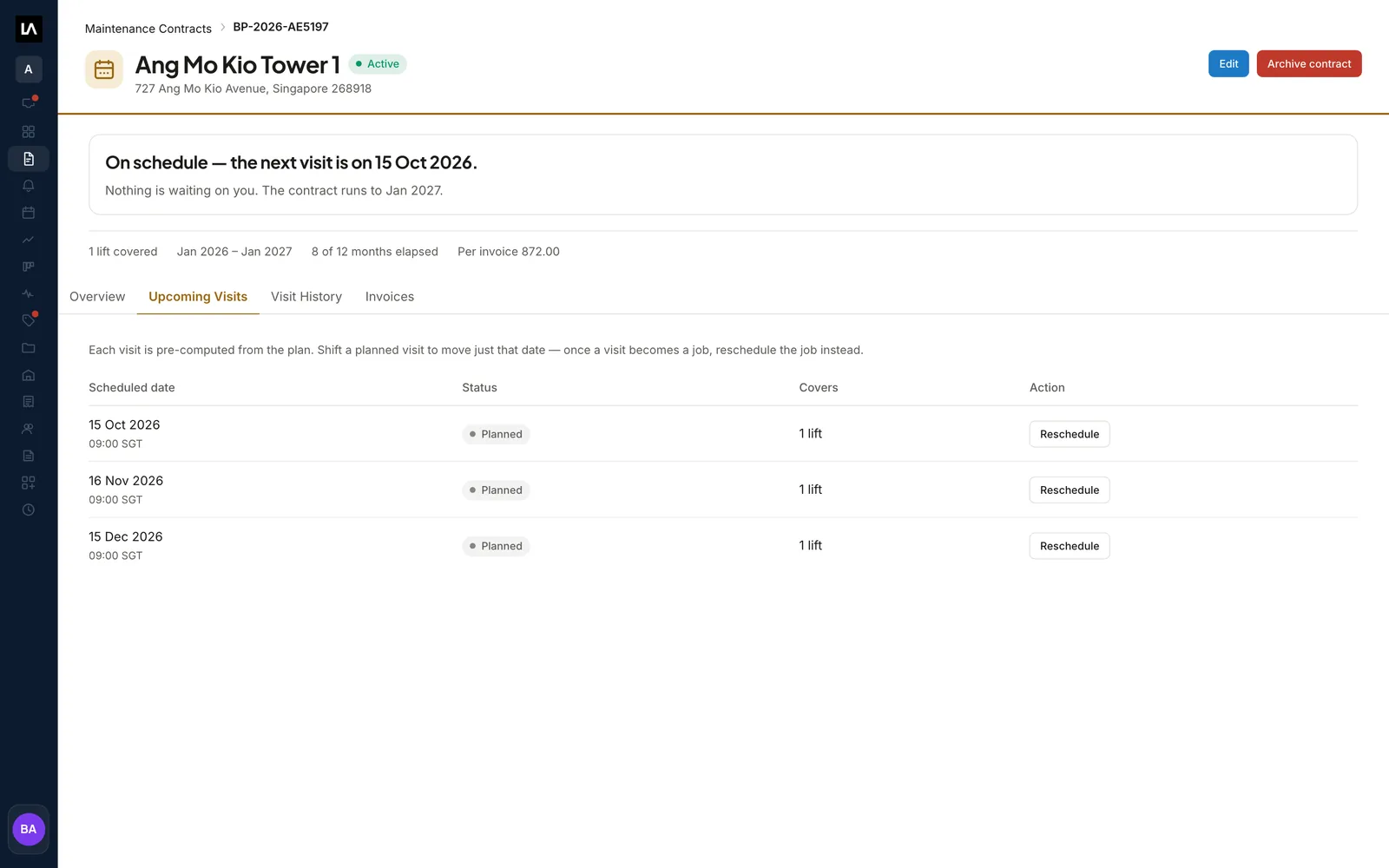Click the '15 Dec 2026' date cell

click(x=126, y=536)
